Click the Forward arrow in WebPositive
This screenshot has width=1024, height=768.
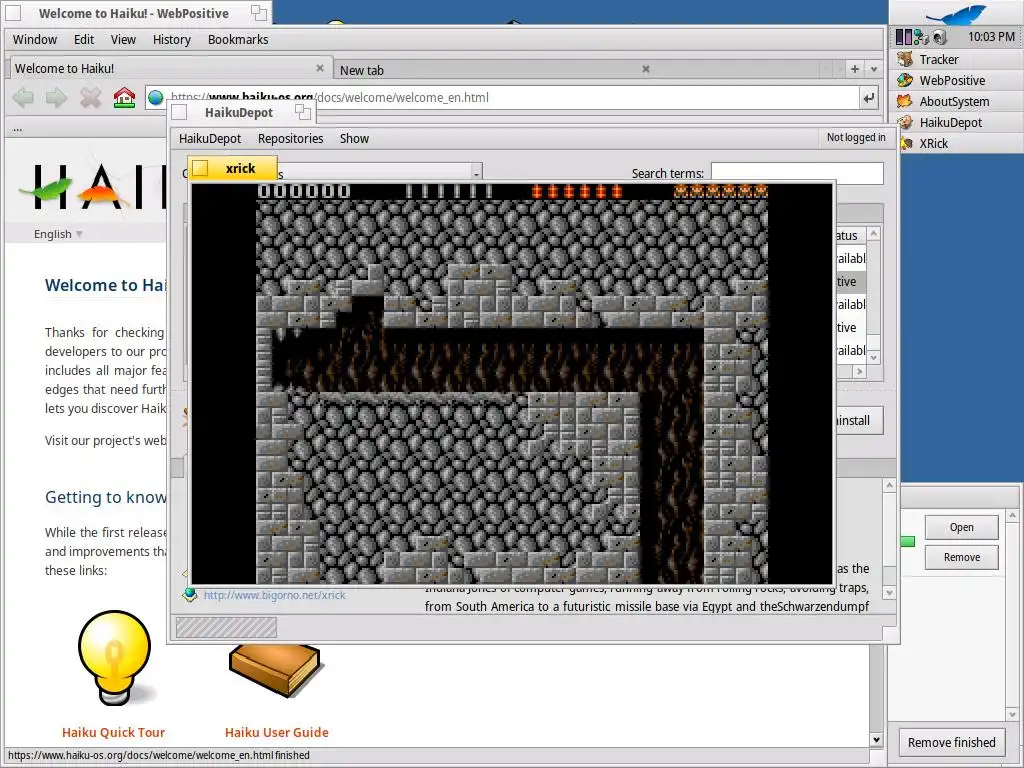click(x=56, y=98)
